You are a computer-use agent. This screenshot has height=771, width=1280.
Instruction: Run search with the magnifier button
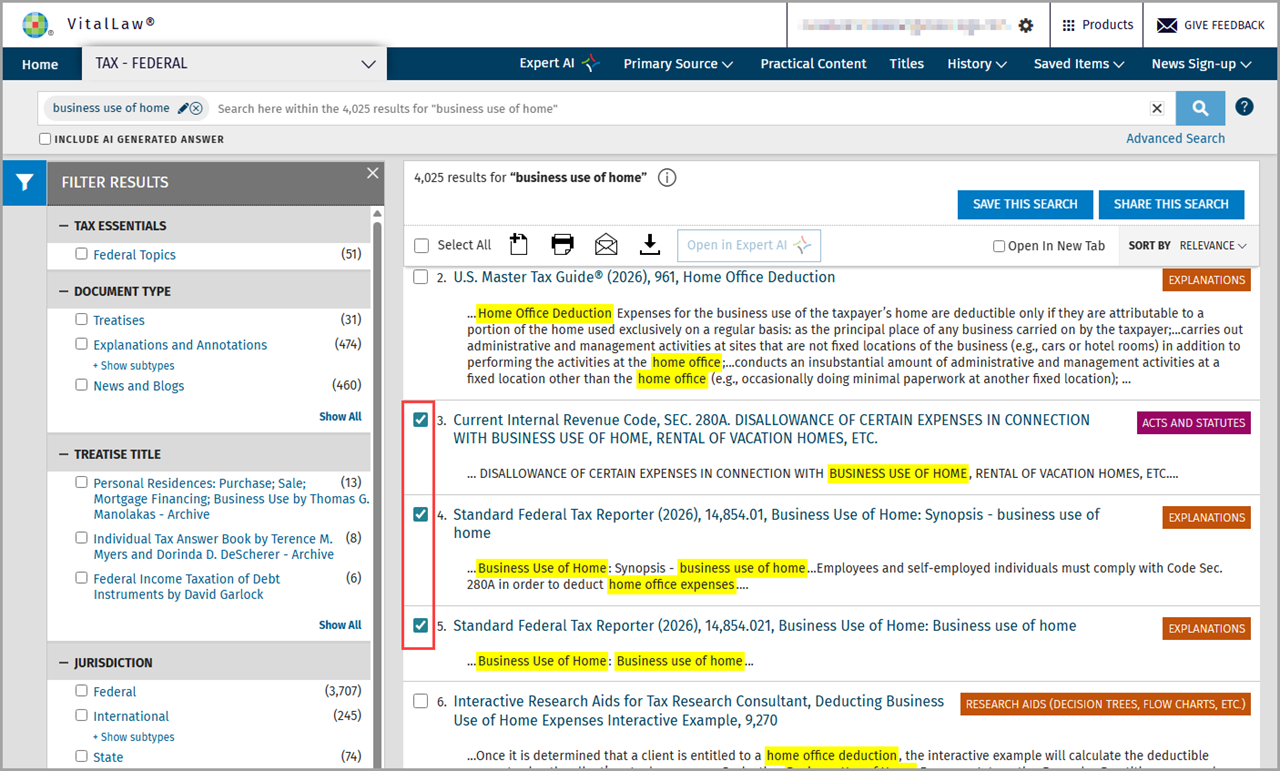pyautogui.click(x=1200, y=108)
